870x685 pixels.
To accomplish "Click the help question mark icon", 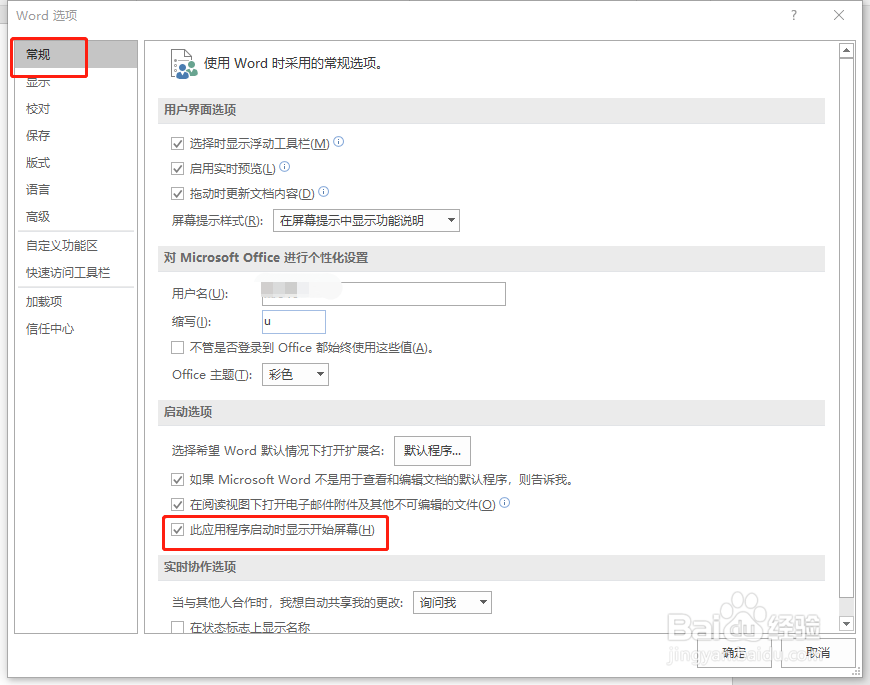I will pos(794,15).
